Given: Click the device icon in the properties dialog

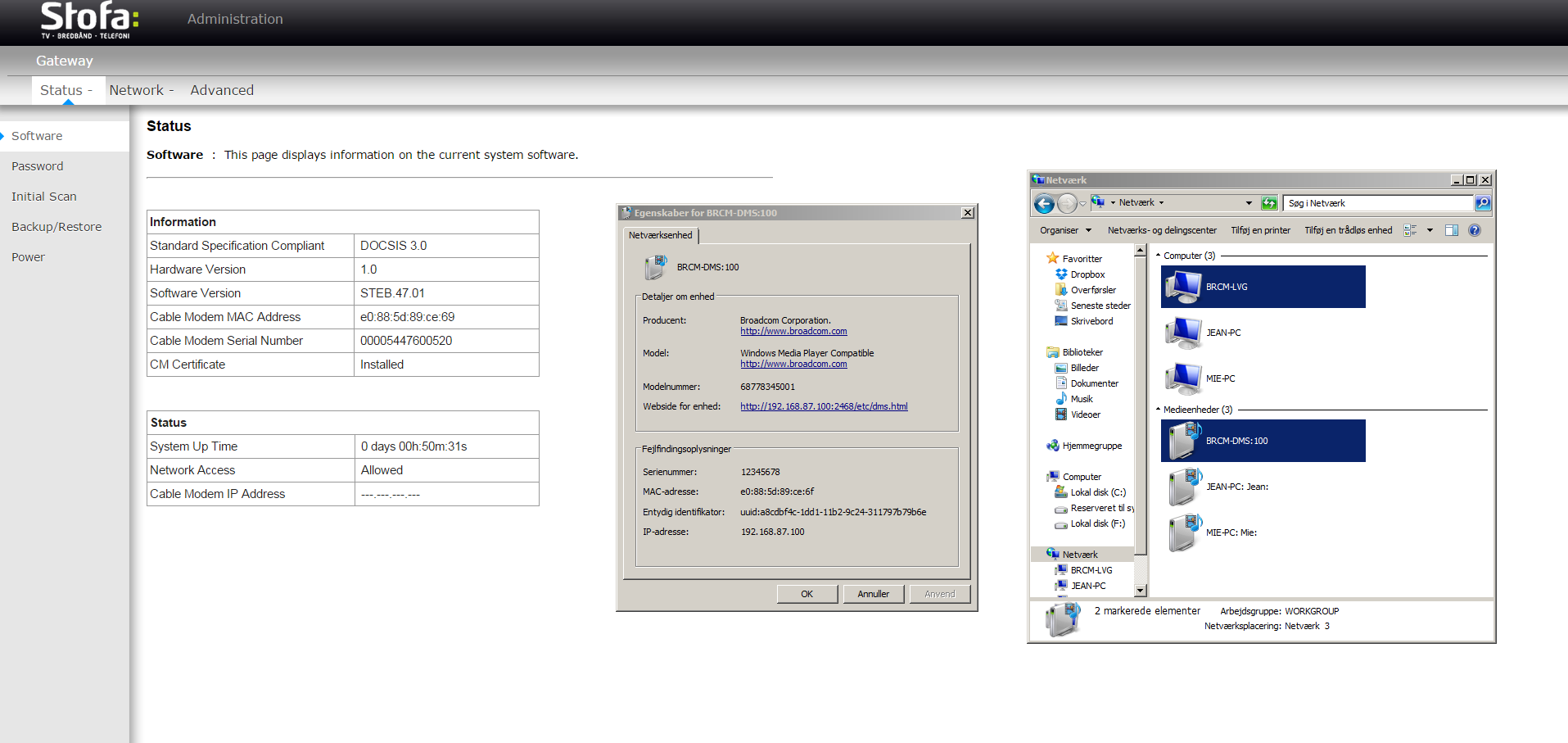Looking at the screenshot, I should (656, 267).
